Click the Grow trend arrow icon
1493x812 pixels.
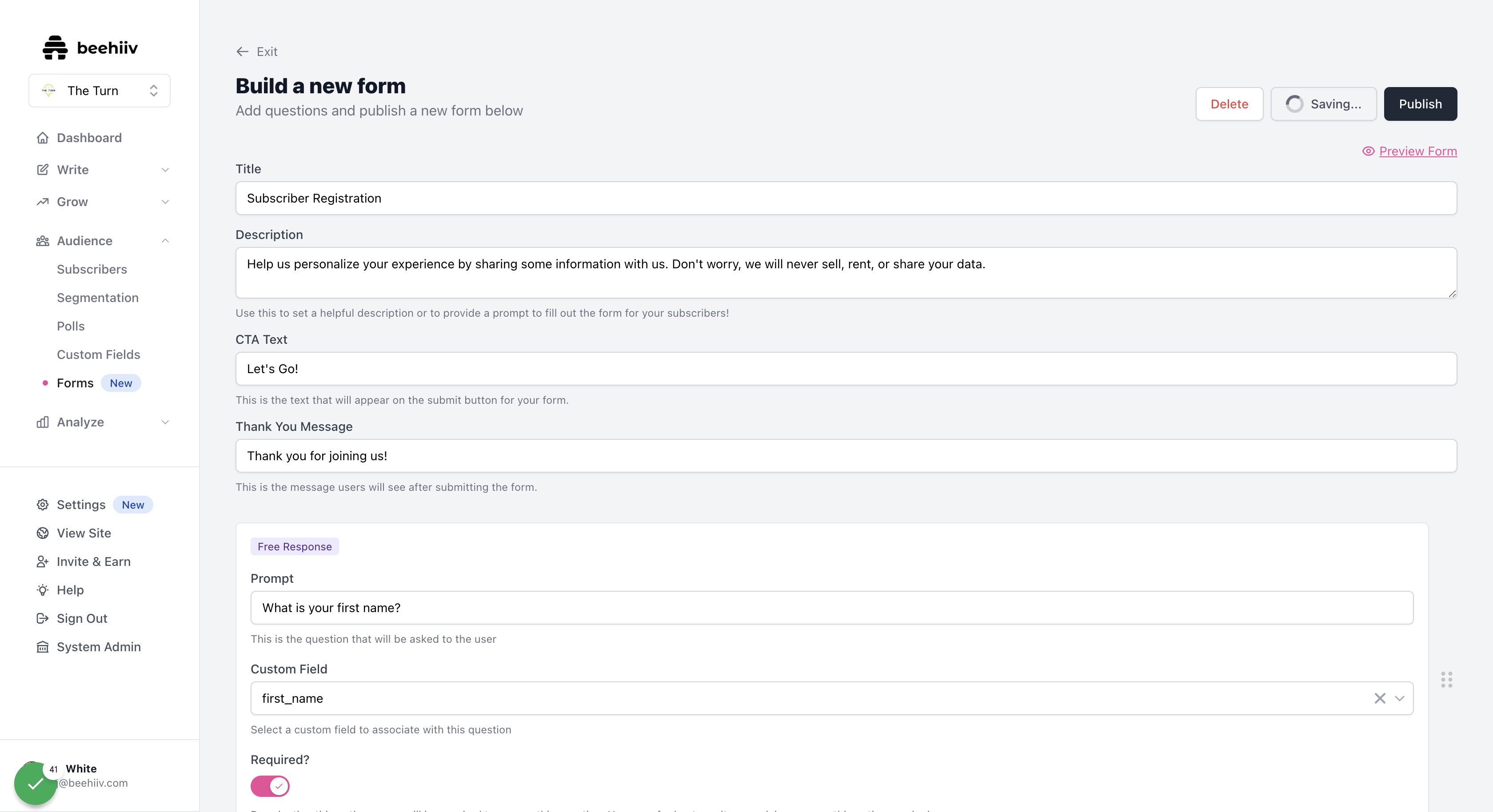(x=42, y=202)
